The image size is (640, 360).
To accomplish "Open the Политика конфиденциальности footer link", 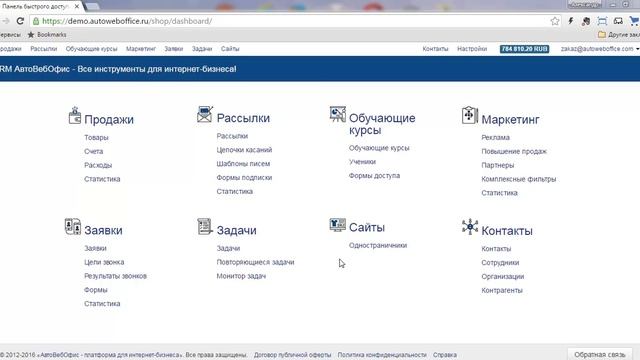I will (x=382, y=355).
